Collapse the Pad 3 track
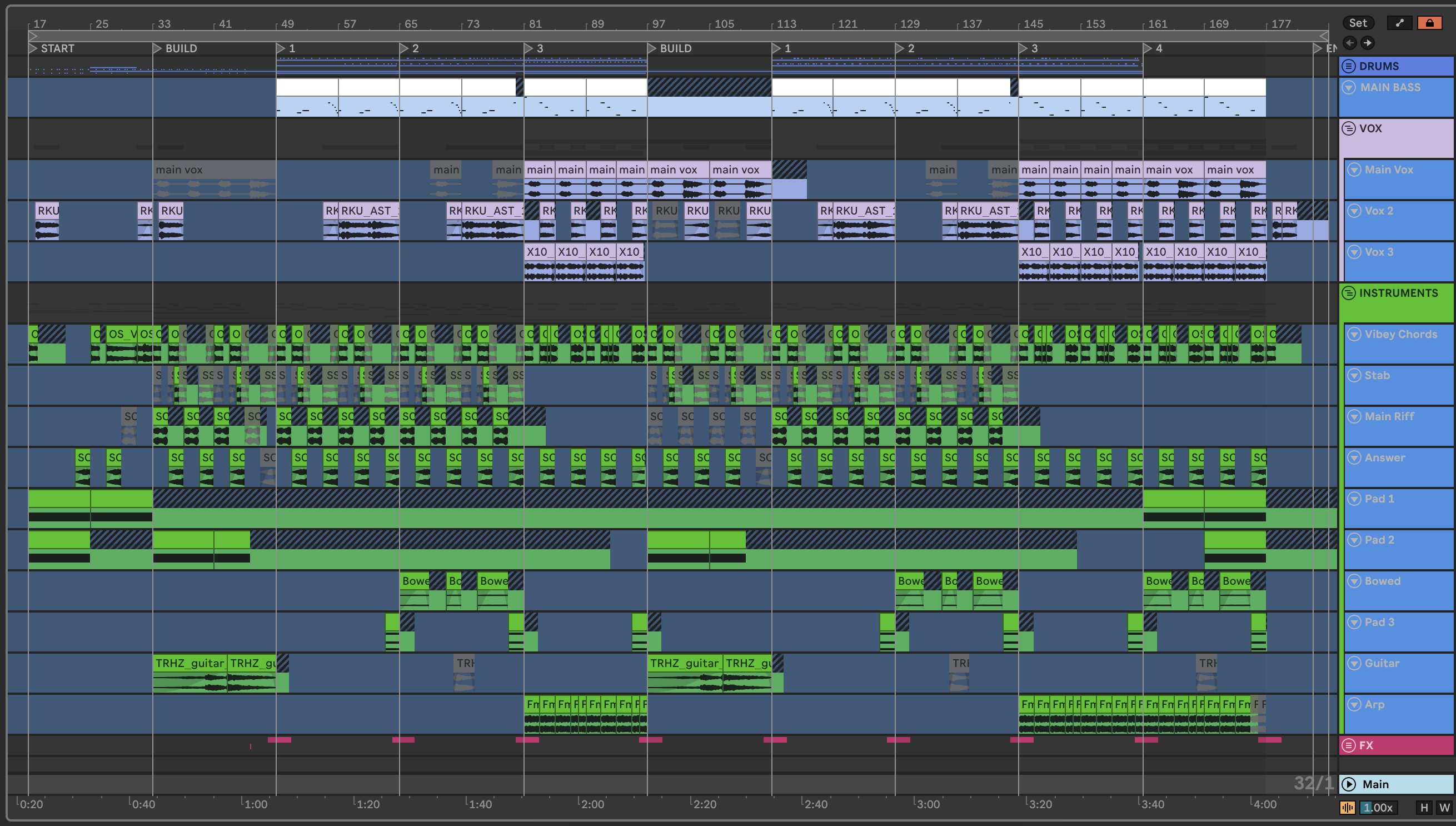The image size is (1456, 826). [1354, 623]
